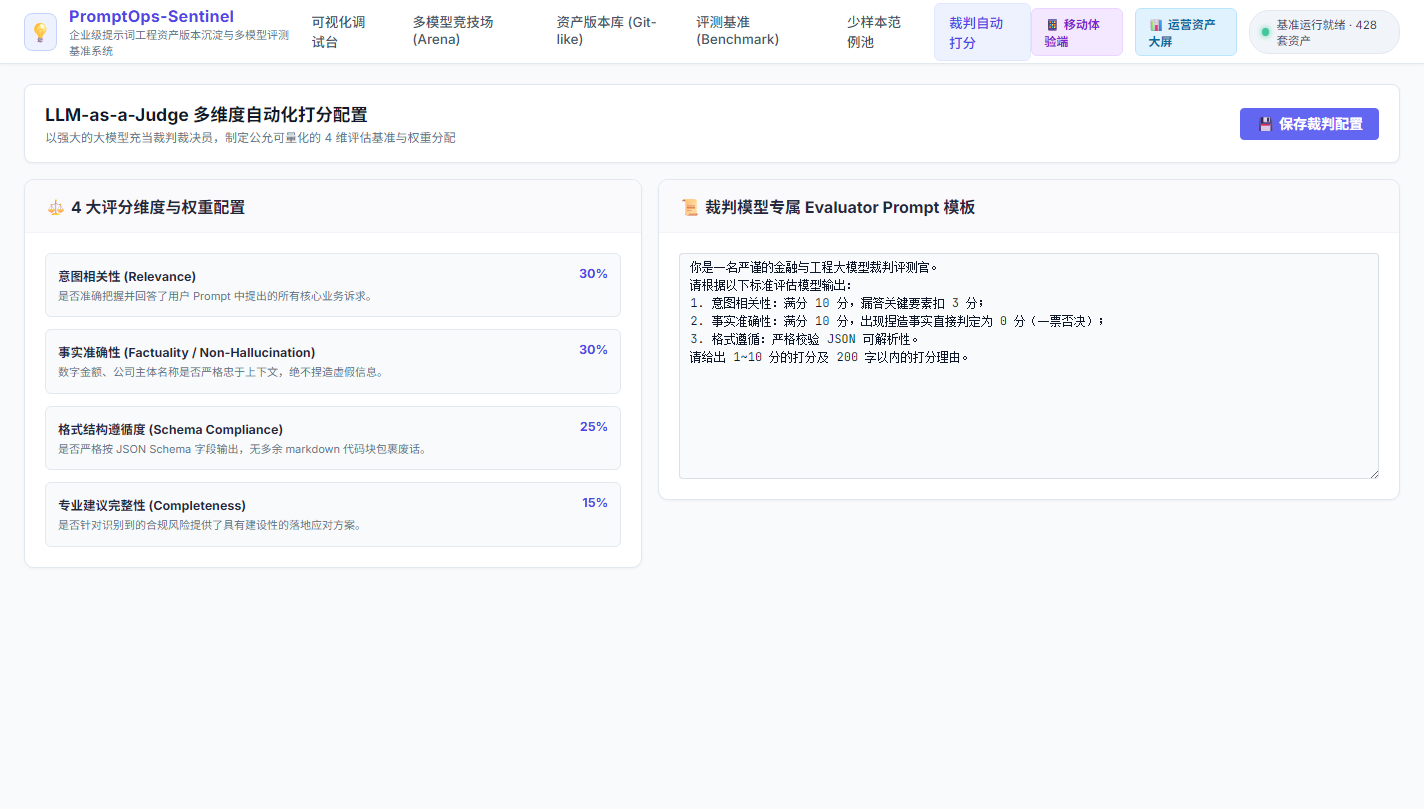The width and height of the screenshot is (1424, 809).
Task: Select the 意图相关性 (Relevance) dimension card
Action: (333, 285)
